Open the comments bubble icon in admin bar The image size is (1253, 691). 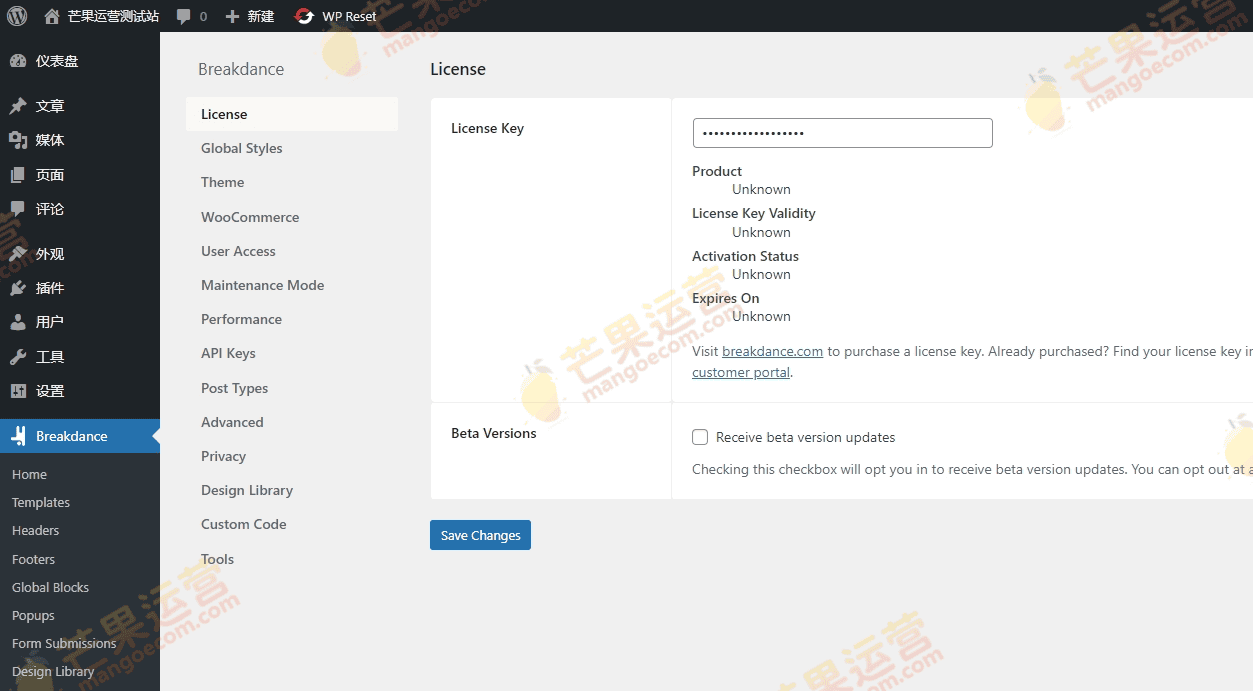184,16
